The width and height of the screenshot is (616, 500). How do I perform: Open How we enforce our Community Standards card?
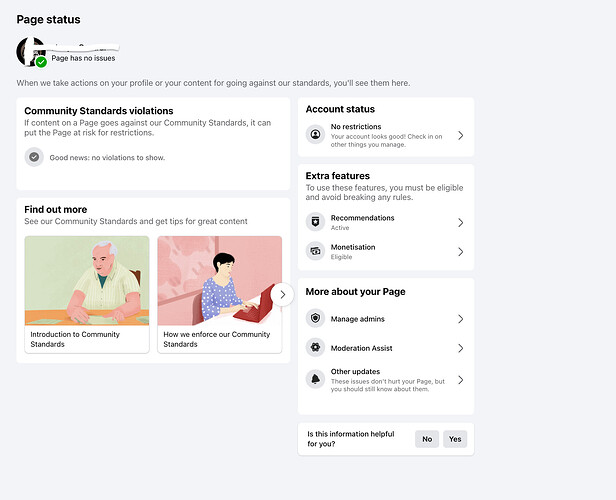coord(218,294)
